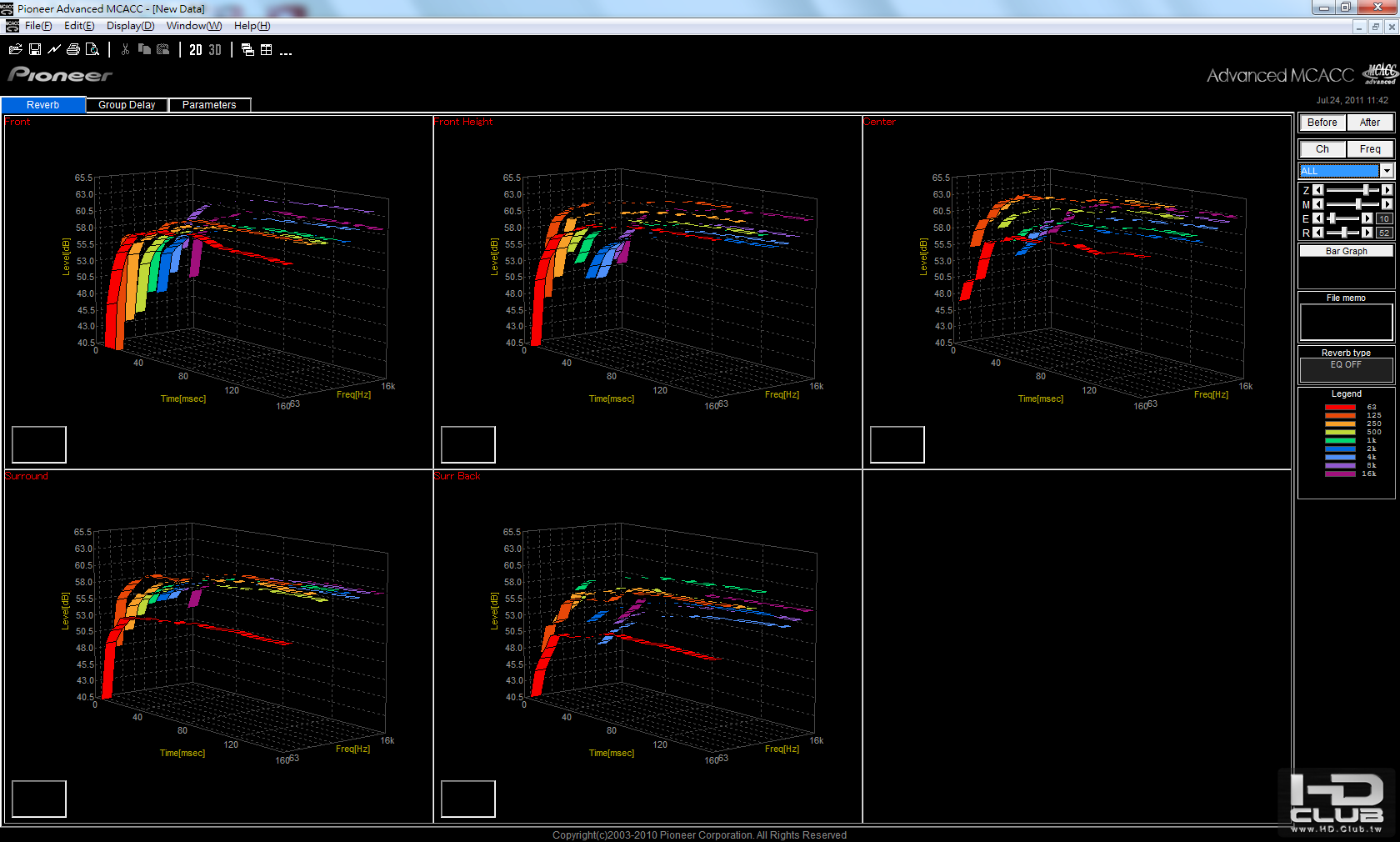This screenshot has width=1400, height=842.
Task: Open the File menu
Action: [x=38, y=26]
